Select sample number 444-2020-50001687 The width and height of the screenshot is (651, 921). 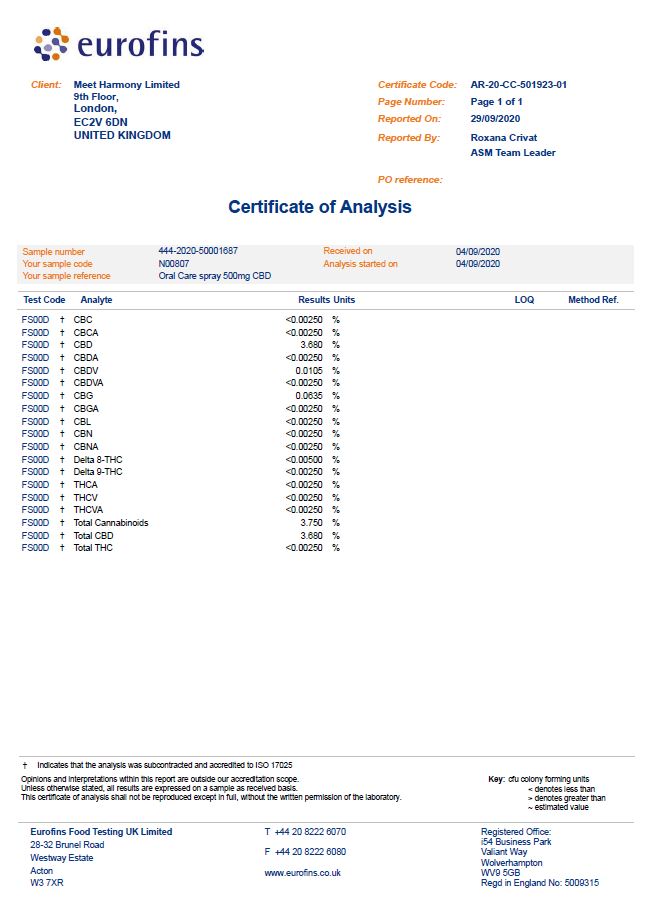coord(198,251)
